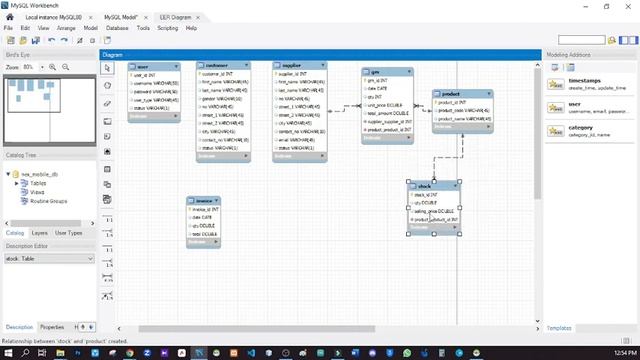This screenshot has height=360, width=640.
Task: Click the zoom out magnifier icon
Action: point(66,67)
